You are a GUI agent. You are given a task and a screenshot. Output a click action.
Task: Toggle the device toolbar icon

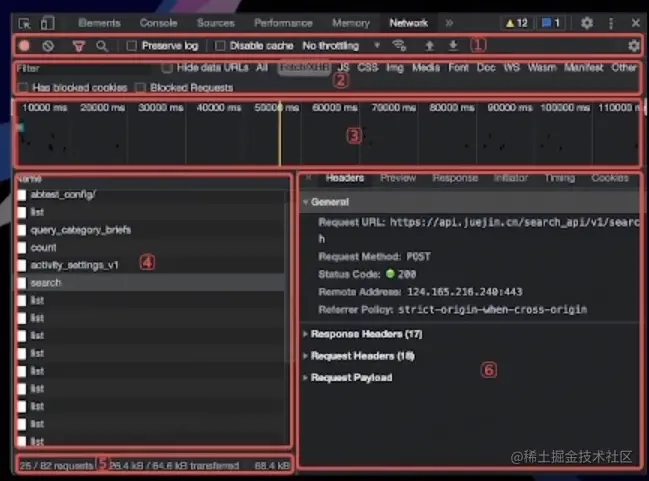47,23
